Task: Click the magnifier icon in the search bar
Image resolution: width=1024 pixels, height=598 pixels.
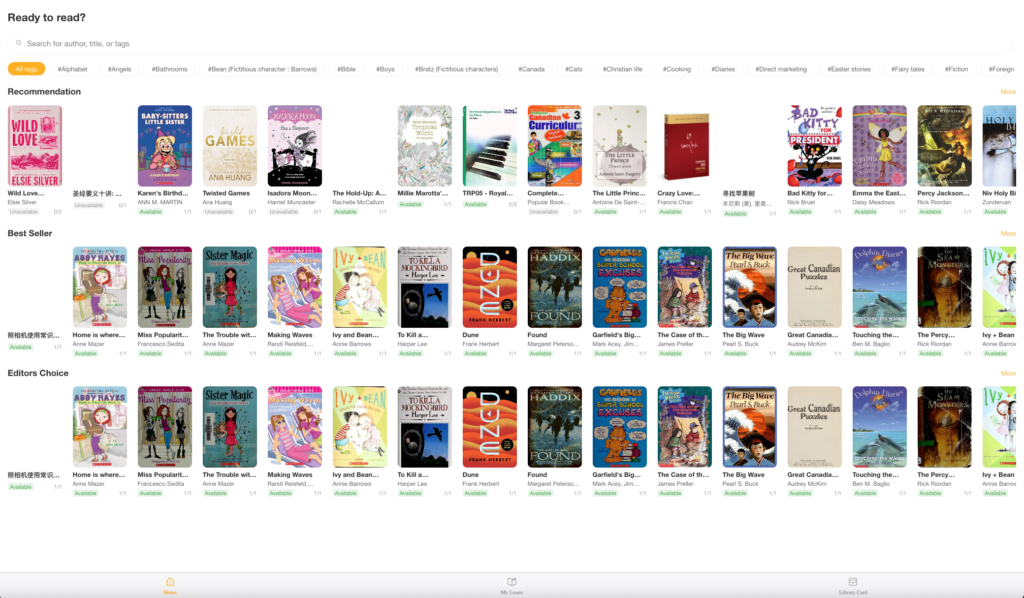Action: pyautogui.click(x=19, y=43)
